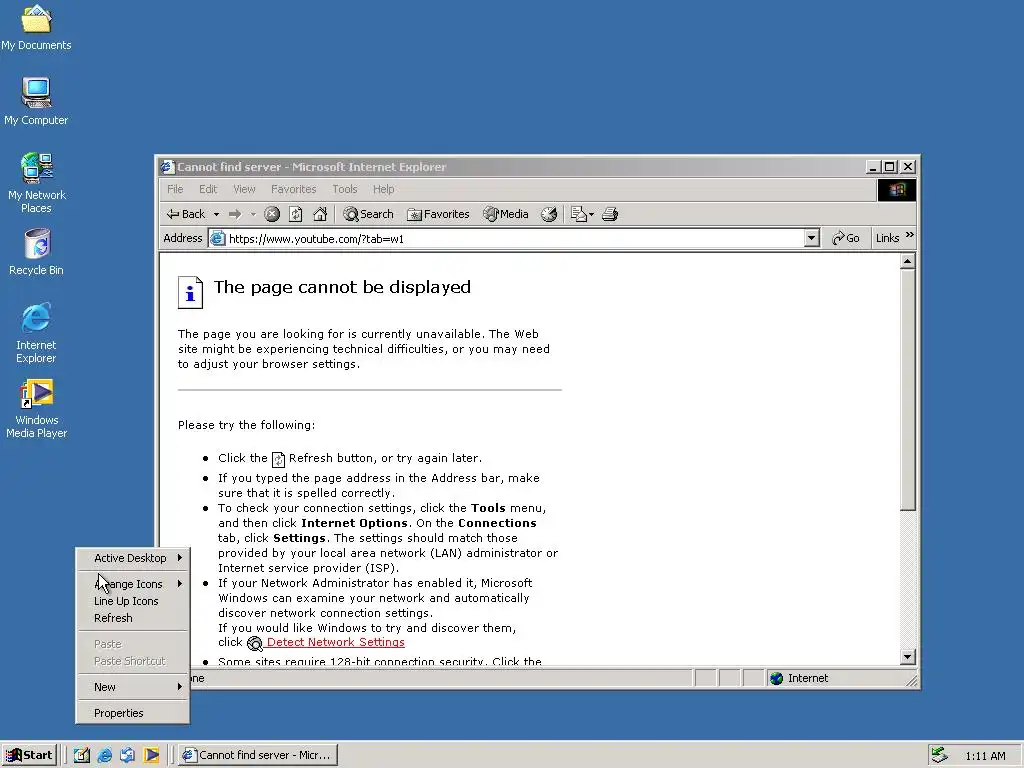The height and width of the screenshot is (768, 1024).
Task: Click Show Desktop quick launch icon
Action: click(82, 755)
